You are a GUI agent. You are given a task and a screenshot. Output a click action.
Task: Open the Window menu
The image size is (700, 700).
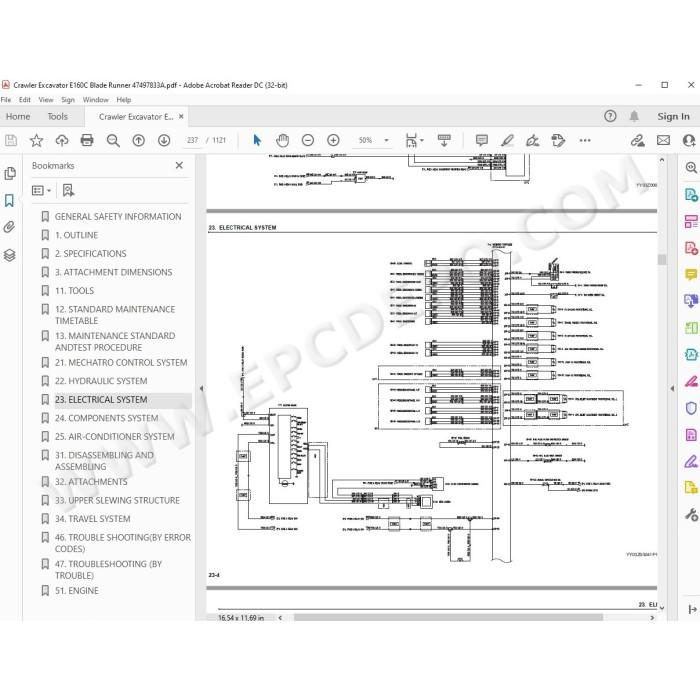(x=96, y=100)
